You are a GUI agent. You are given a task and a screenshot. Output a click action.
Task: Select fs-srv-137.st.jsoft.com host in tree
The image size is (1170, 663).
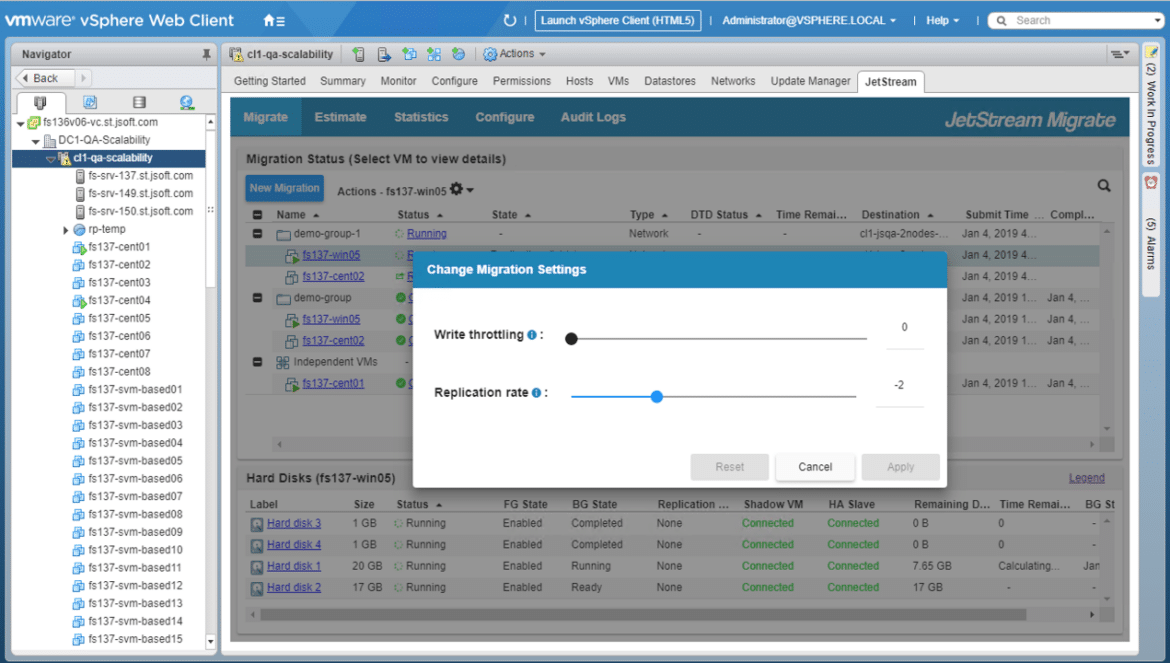click(140, 176)
